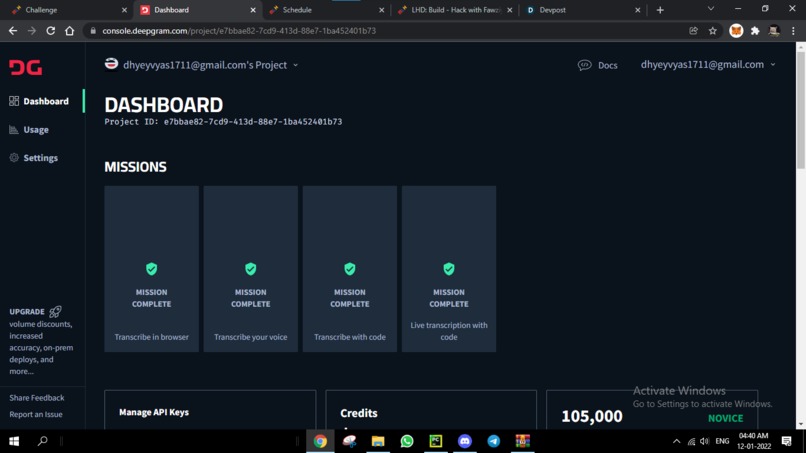Open PyCharm from the taskbar
The height and width of the screenshot is (453, 806).
coord(435,441)
